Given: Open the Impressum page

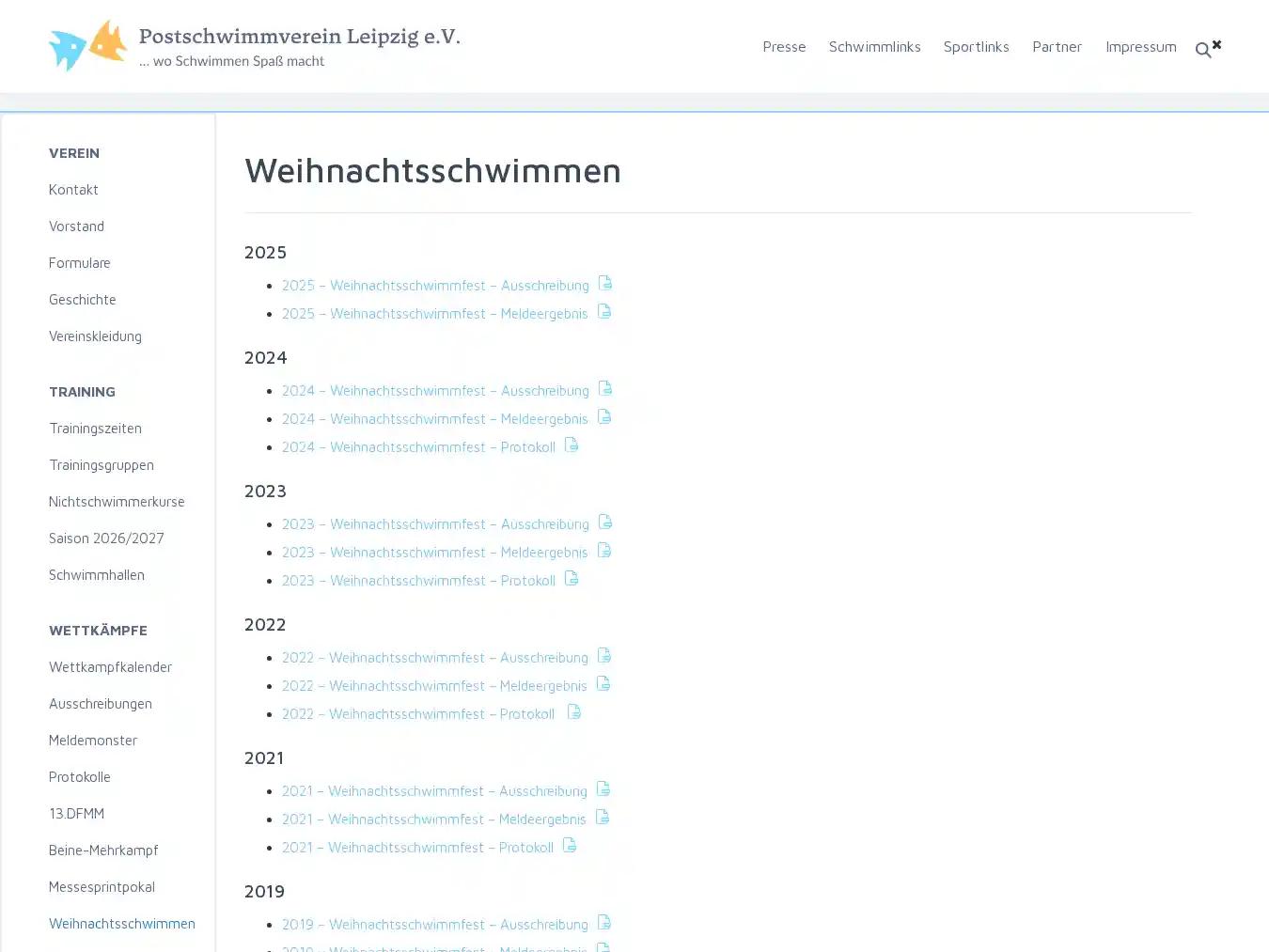Looking at the screenshot, I should (x=1141, y=46).
